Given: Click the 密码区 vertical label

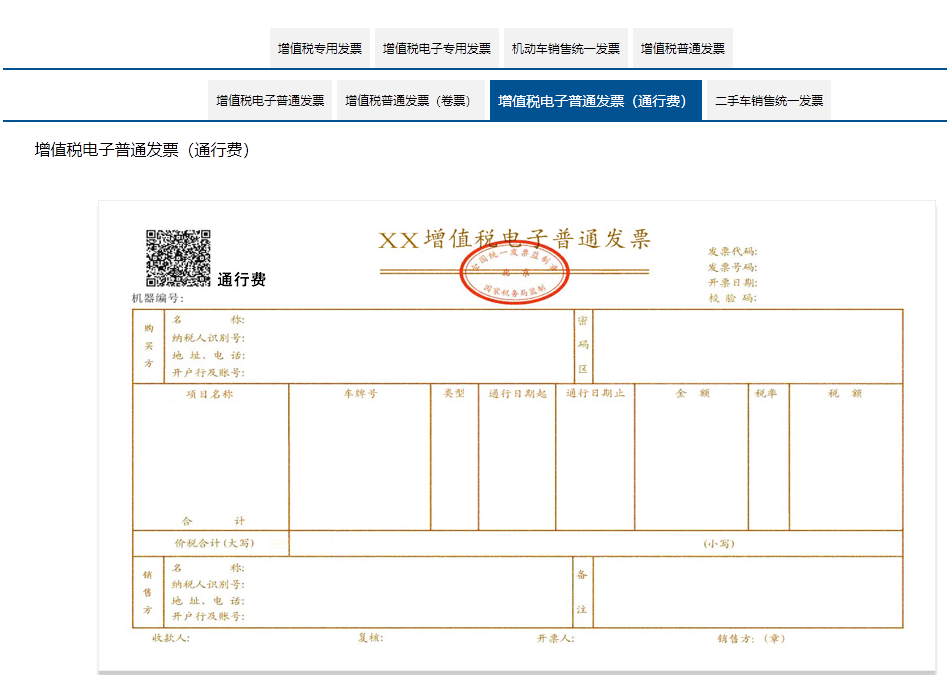Looking at the screenshot, I should point(583,345).
